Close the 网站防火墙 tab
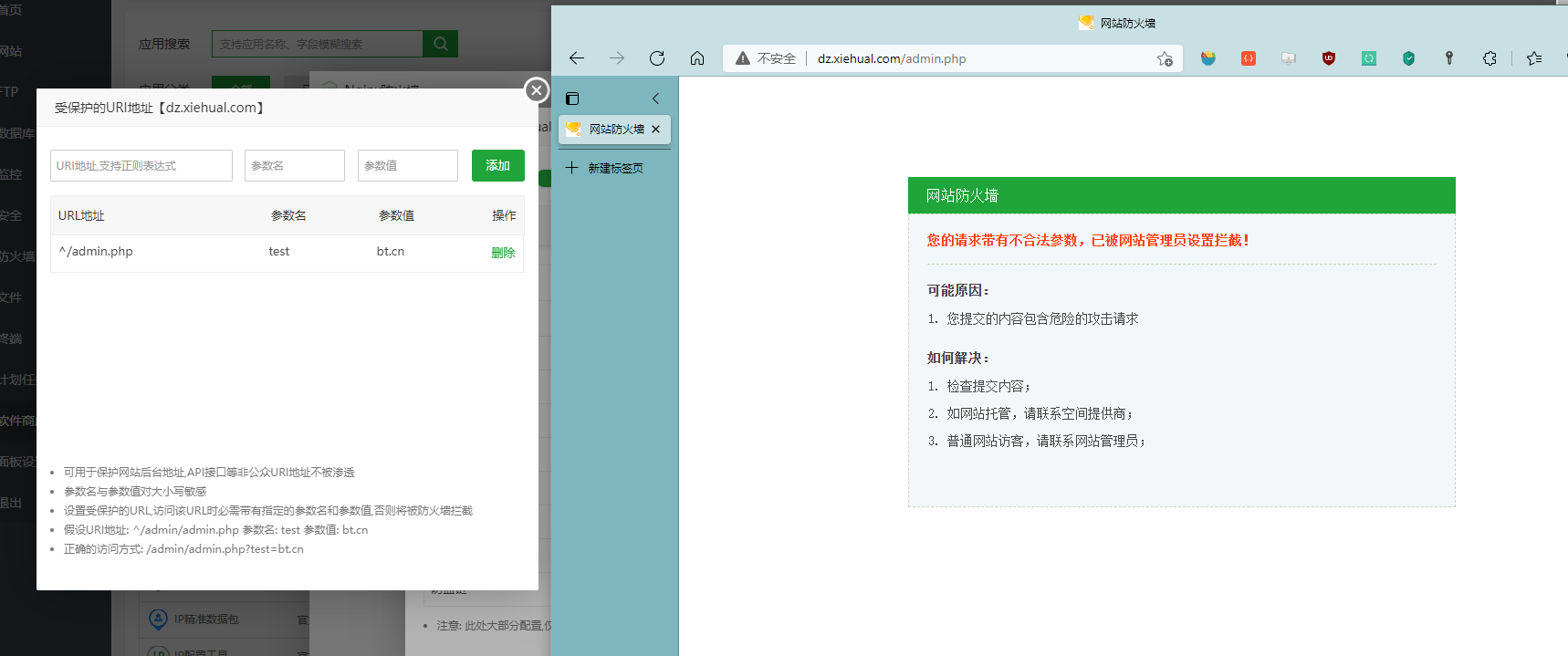This screenshot has height=656, width=1568. [655, 130]
